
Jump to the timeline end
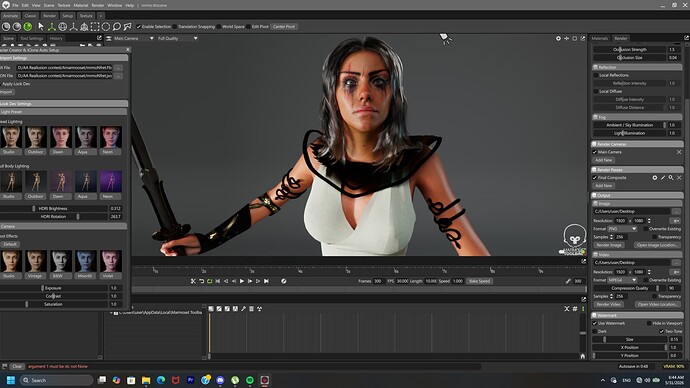266,281
